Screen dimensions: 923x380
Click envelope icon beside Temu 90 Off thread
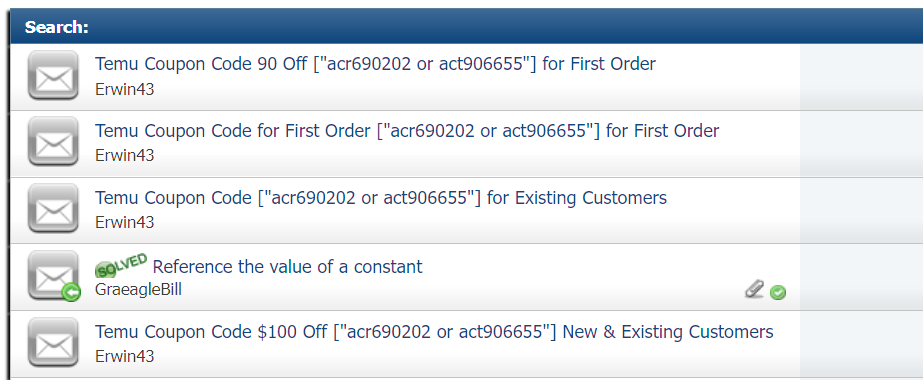pos(53,75)
